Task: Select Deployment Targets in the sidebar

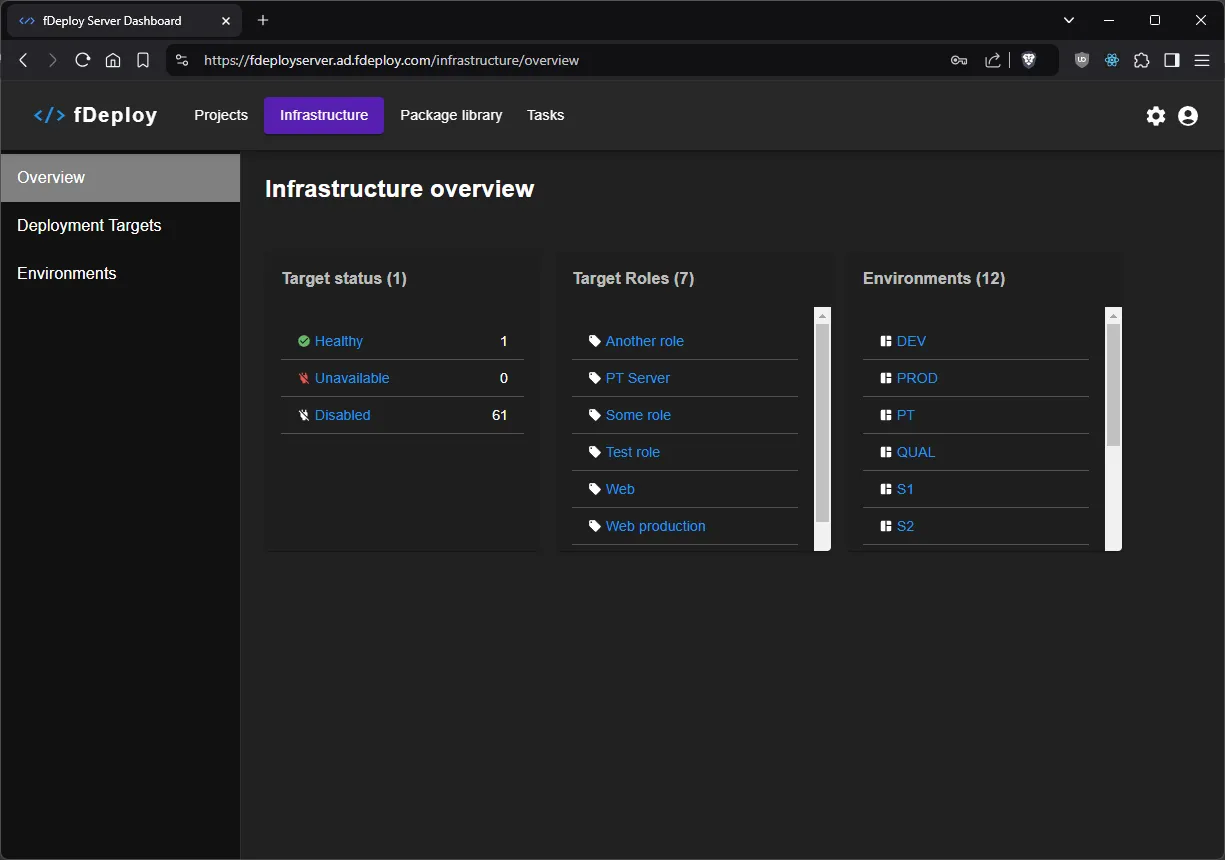Action: (x=89, y=225)
